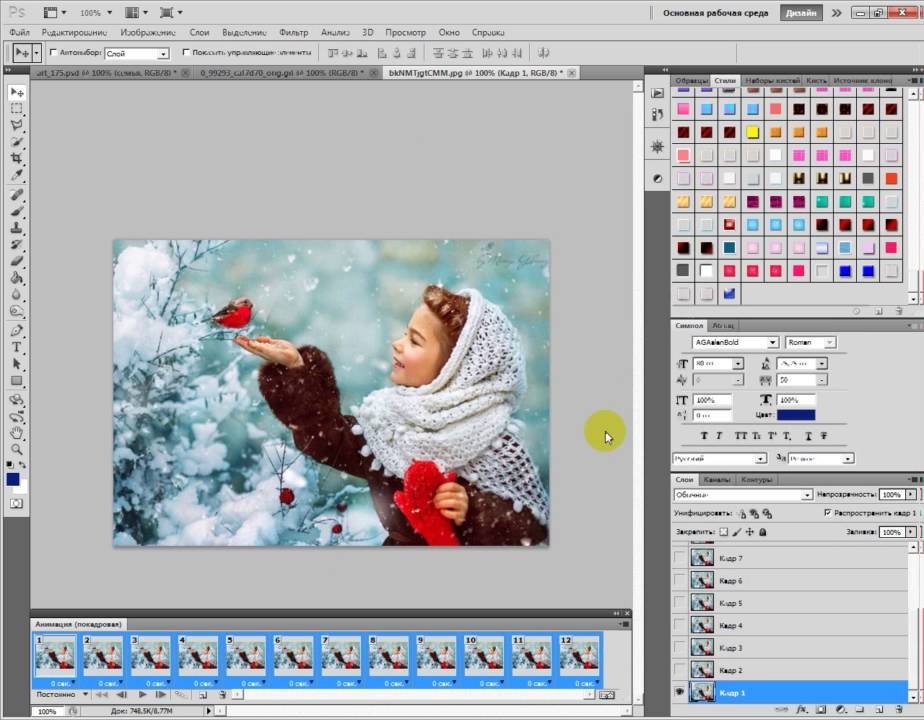Click Основная рабочая среда workspace button
This screenshot has width=924, height=720.
click(x=715, y=13)
